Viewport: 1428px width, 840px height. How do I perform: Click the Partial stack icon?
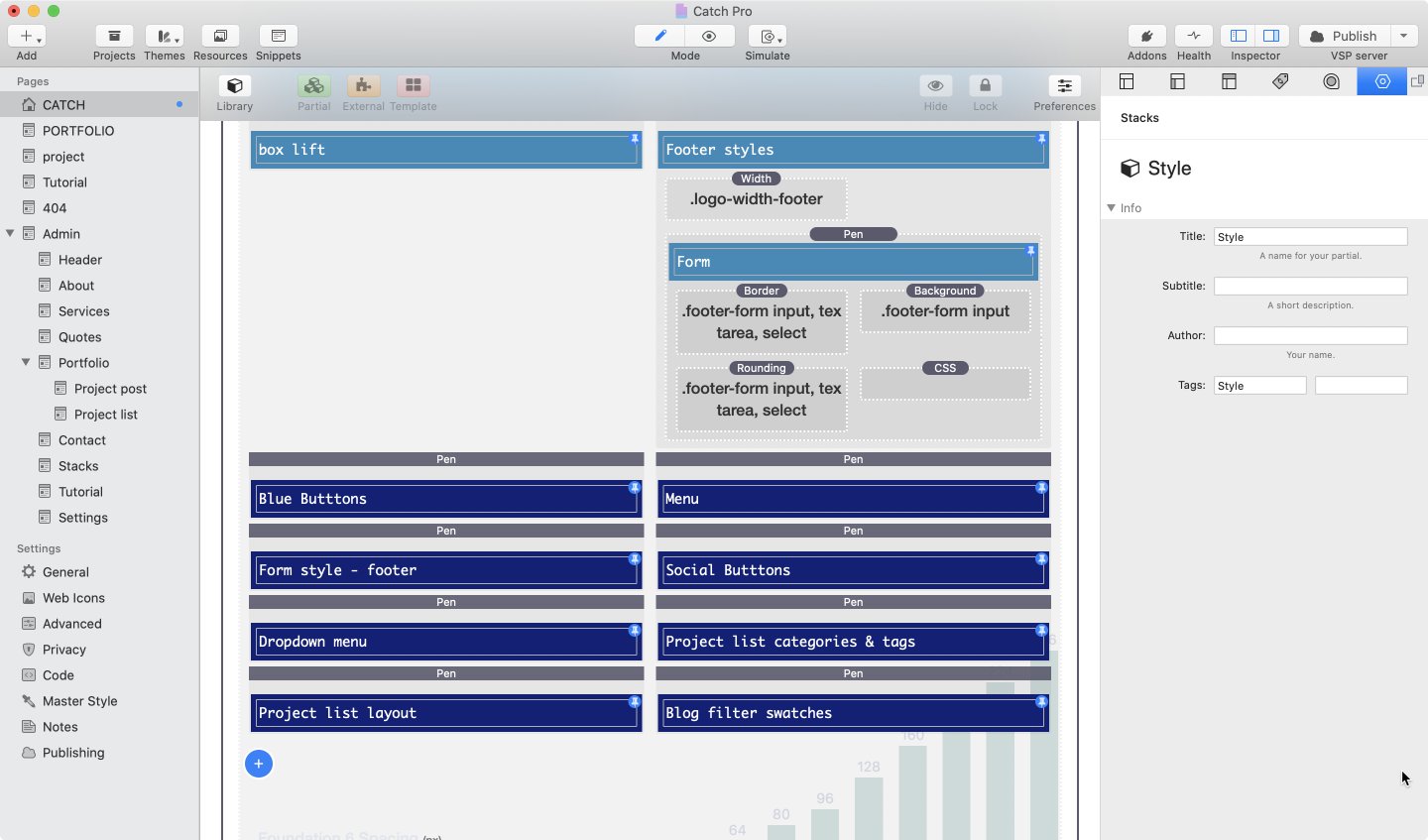[x=313, y=87]
